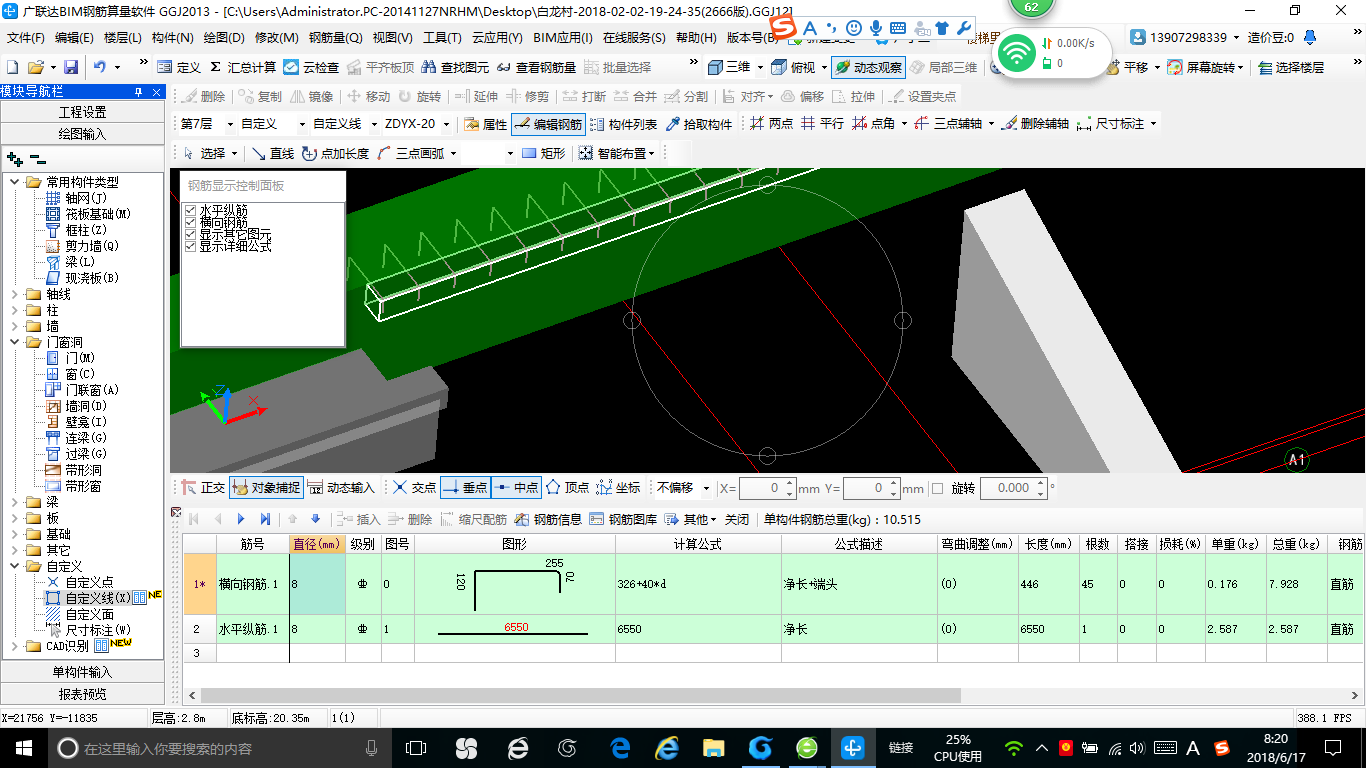This screenshot has height=768, width=1366.
Task: Open the 帮助(H) menu
Action: tap(696, 38)
